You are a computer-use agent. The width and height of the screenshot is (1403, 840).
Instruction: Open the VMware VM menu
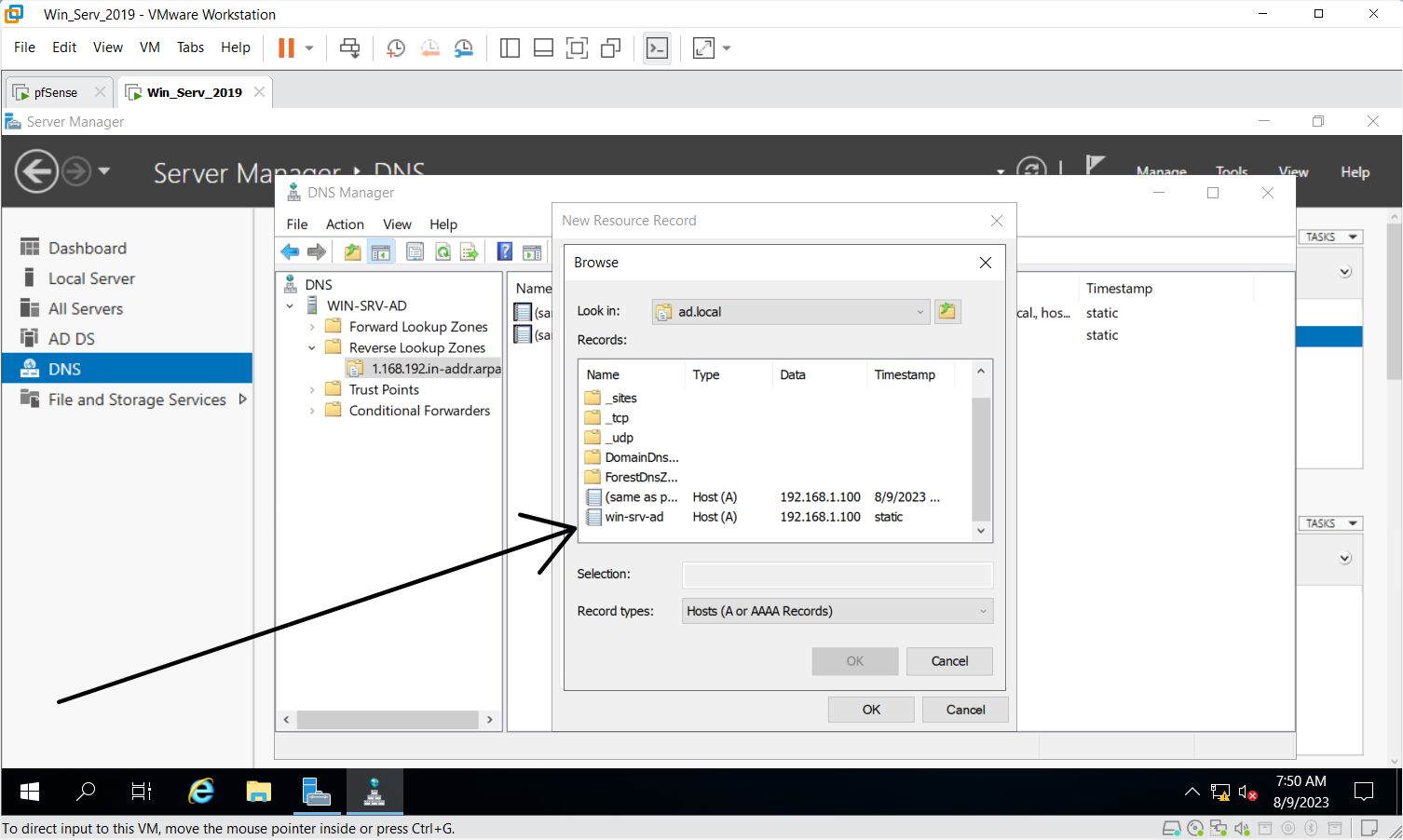(150, 47)
